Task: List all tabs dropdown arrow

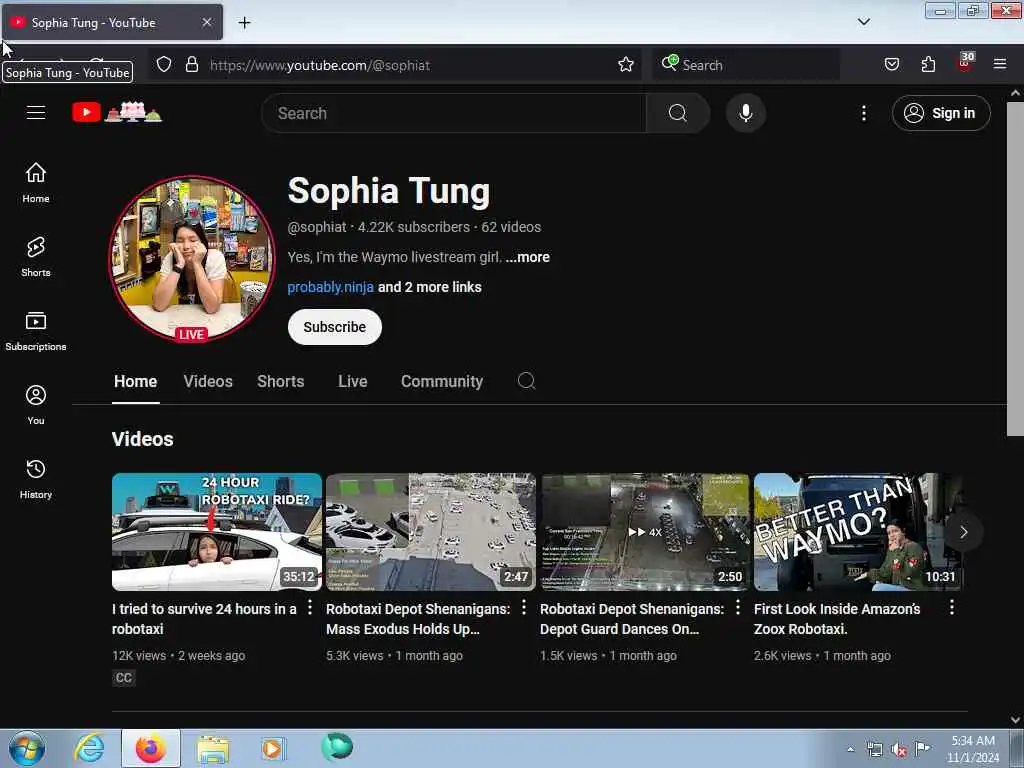Action: tap(863, 22)
